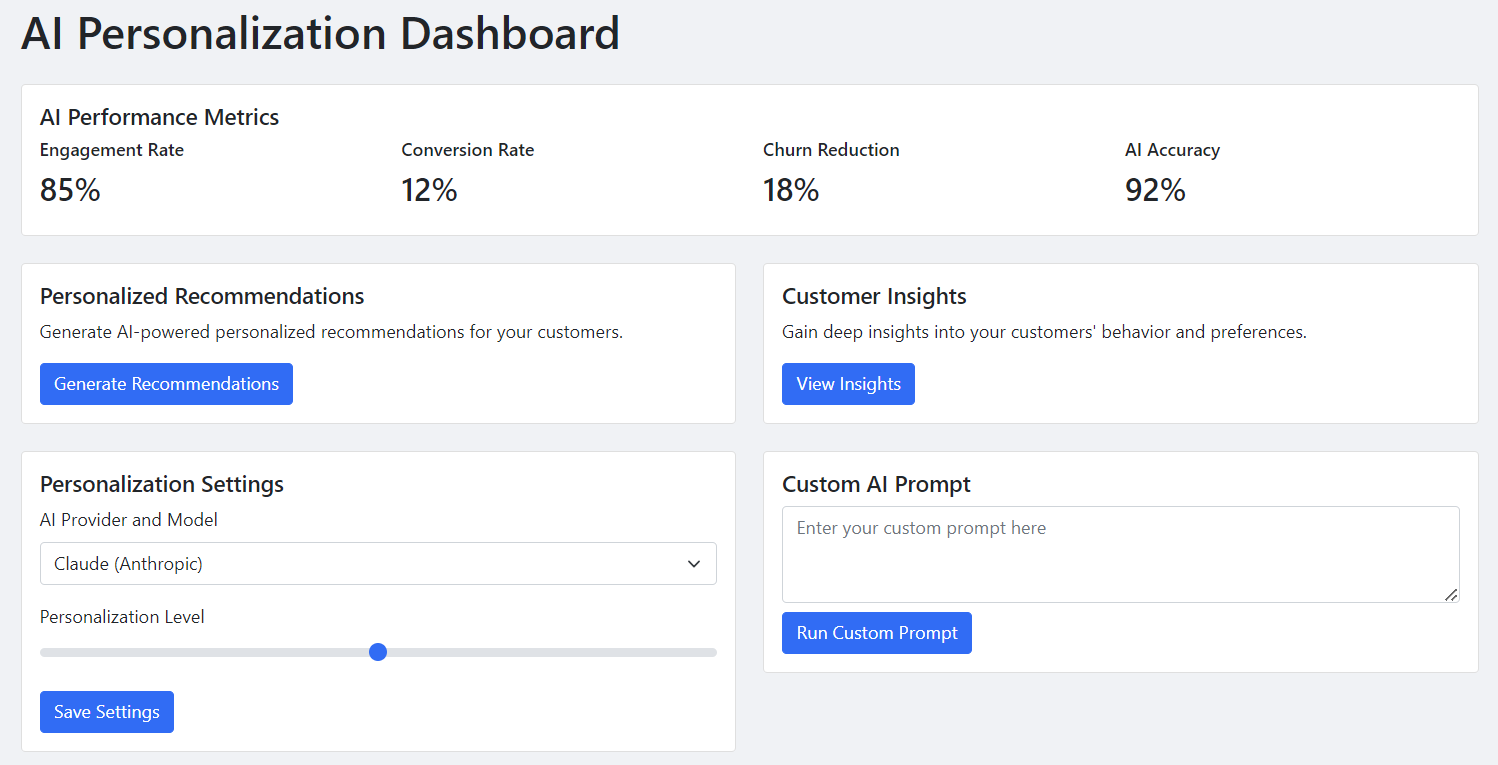The width and height of the screenshot is (1498, 765).
Task: Click the text area resize grip
Action: tap(1451, 595)
